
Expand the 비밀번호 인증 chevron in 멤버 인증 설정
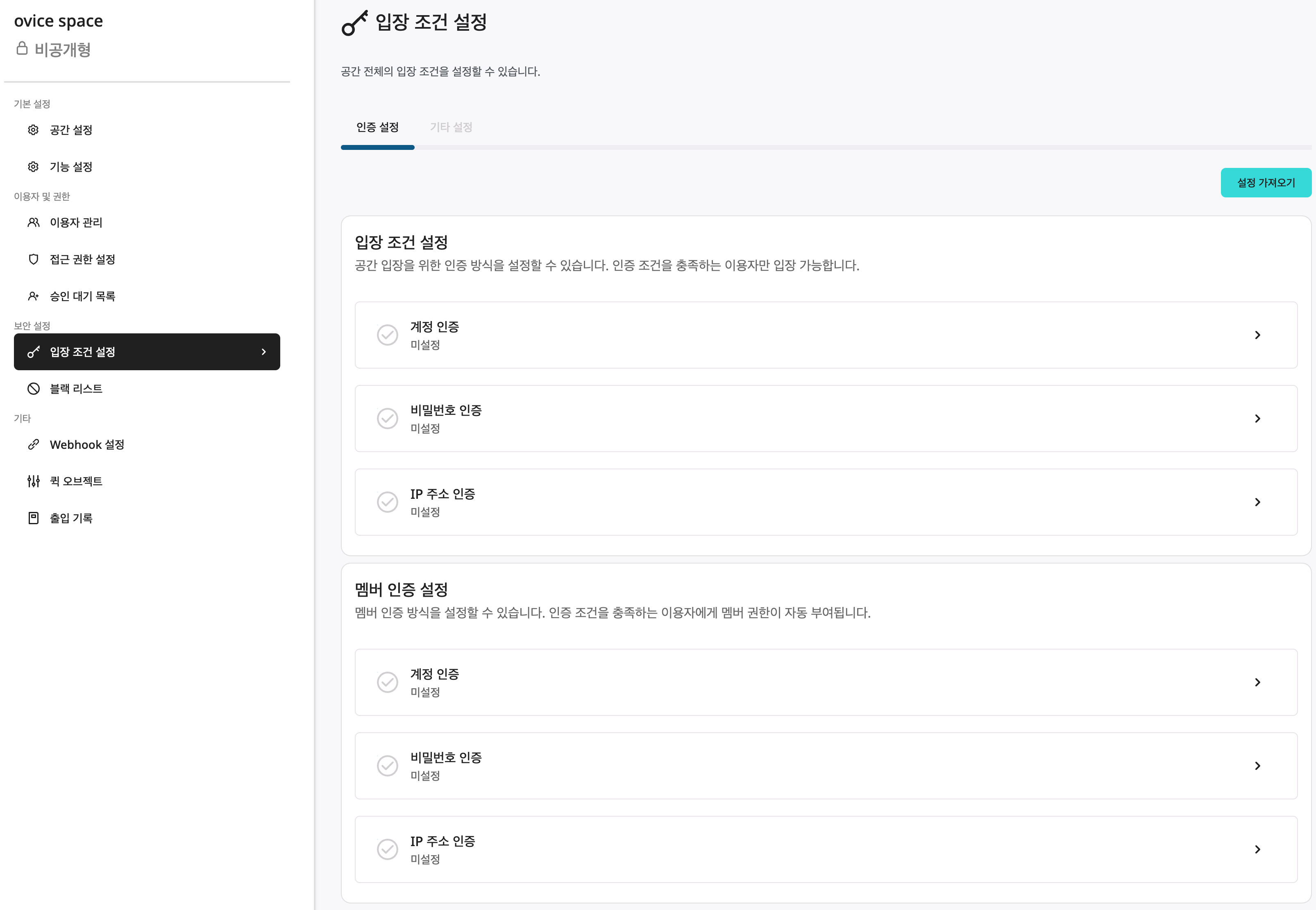point(1257,766)
